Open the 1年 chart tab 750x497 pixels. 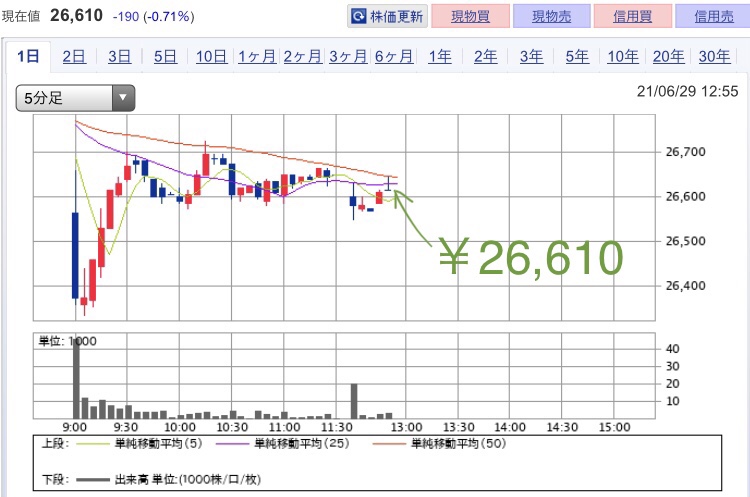[x=440, y=56]
